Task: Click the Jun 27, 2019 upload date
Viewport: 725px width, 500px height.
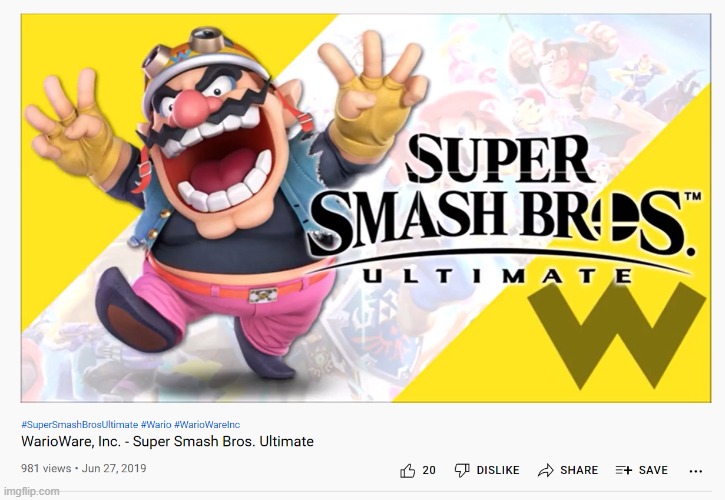Action: (114, 469)
